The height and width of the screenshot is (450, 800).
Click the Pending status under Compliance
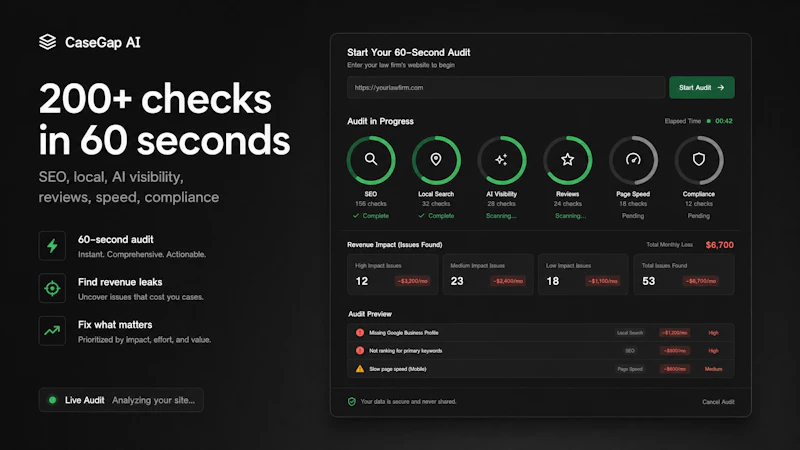pos(698,216)
